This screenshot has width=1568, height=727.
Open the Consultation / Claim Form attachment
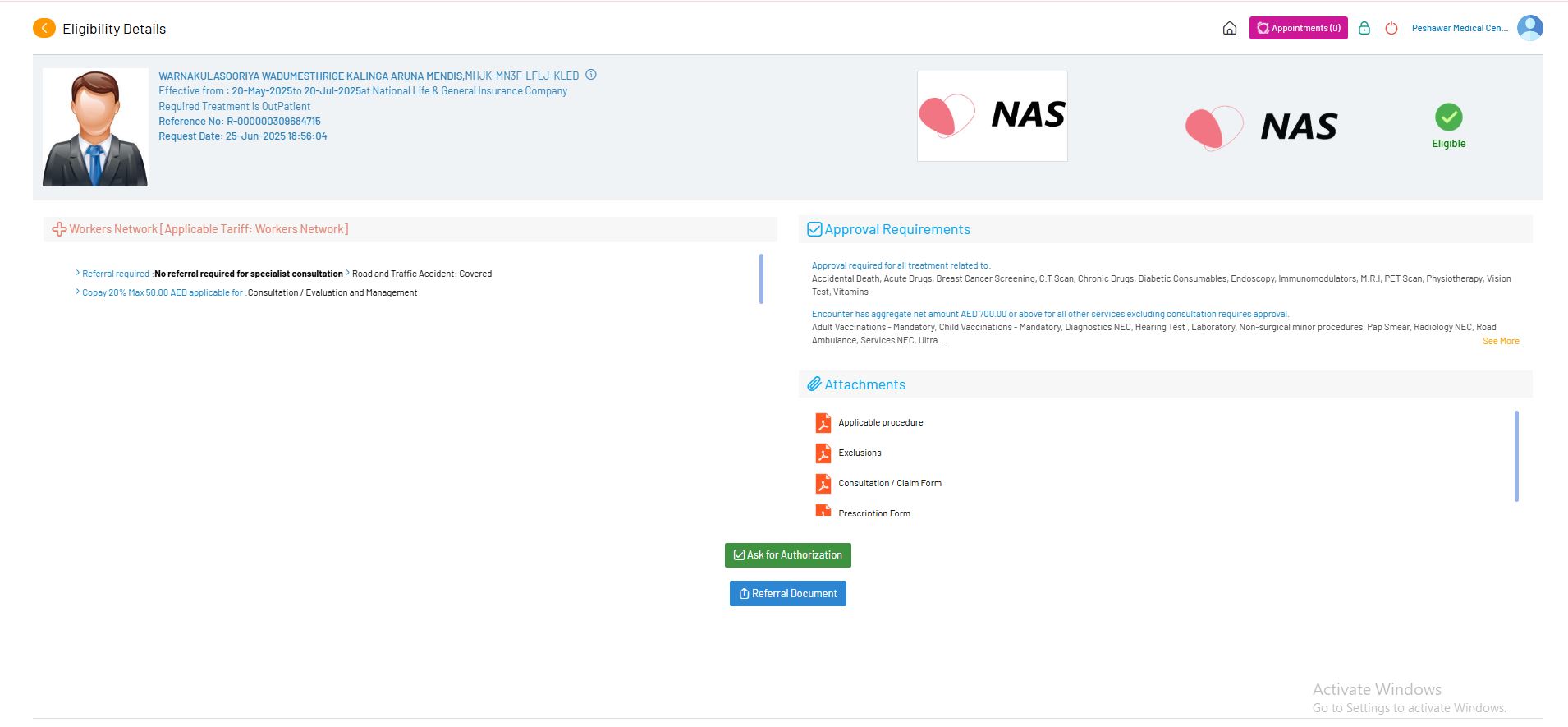890,483
